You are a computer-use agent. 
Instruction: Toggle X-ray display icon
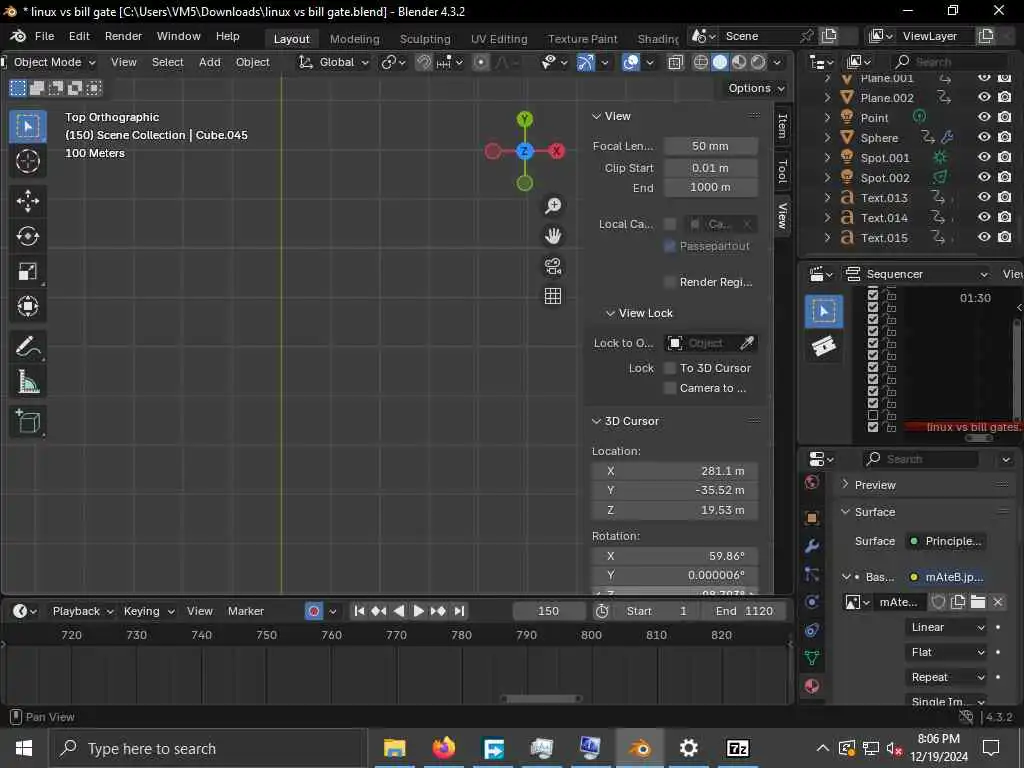coord(675,62)
